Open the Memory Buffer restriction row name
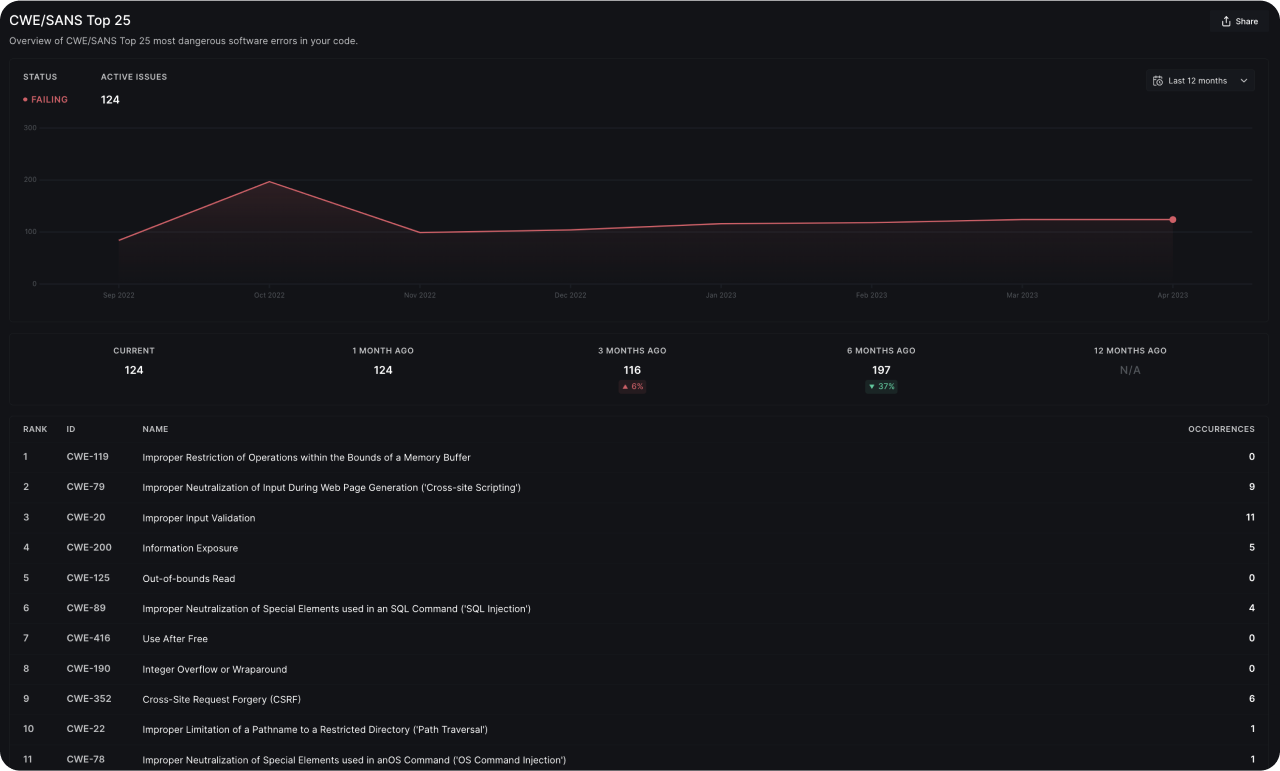 [x=306, y=457]
